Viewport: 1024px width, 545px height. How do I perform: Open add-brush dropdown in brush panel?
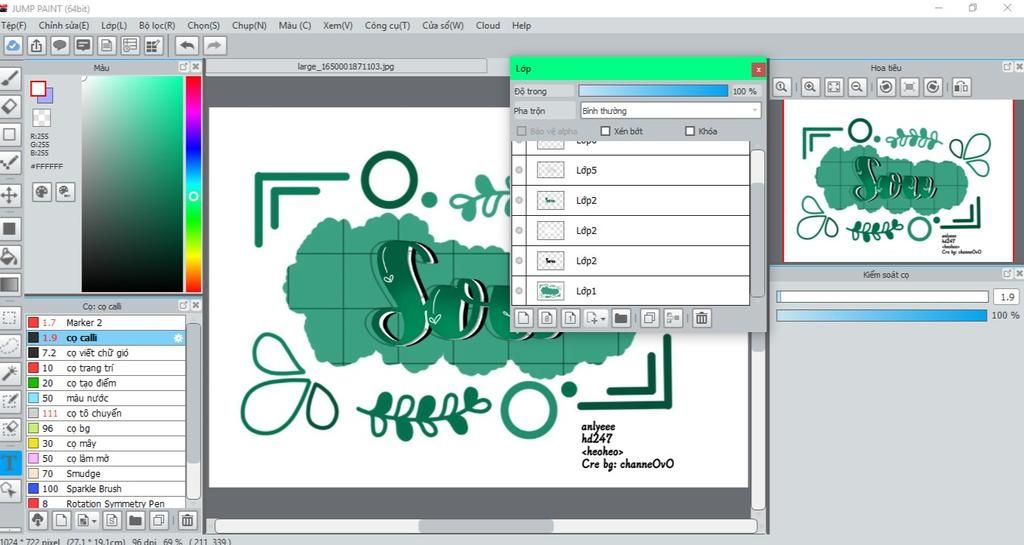point(87,520)
